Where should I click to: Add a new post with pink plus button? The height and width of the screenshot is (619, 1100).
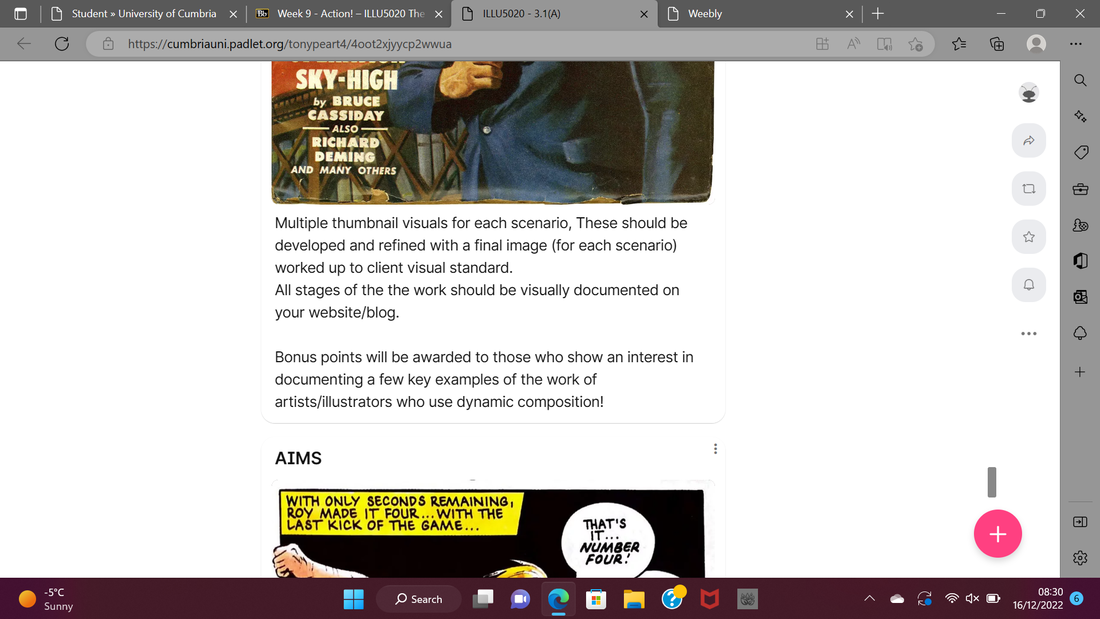998,533
